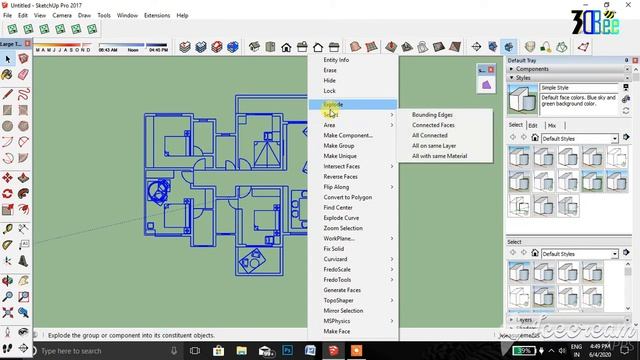Screen dimensions: 640x360
Task: Click the Zoom Extents tool
Action: [7, 313]
